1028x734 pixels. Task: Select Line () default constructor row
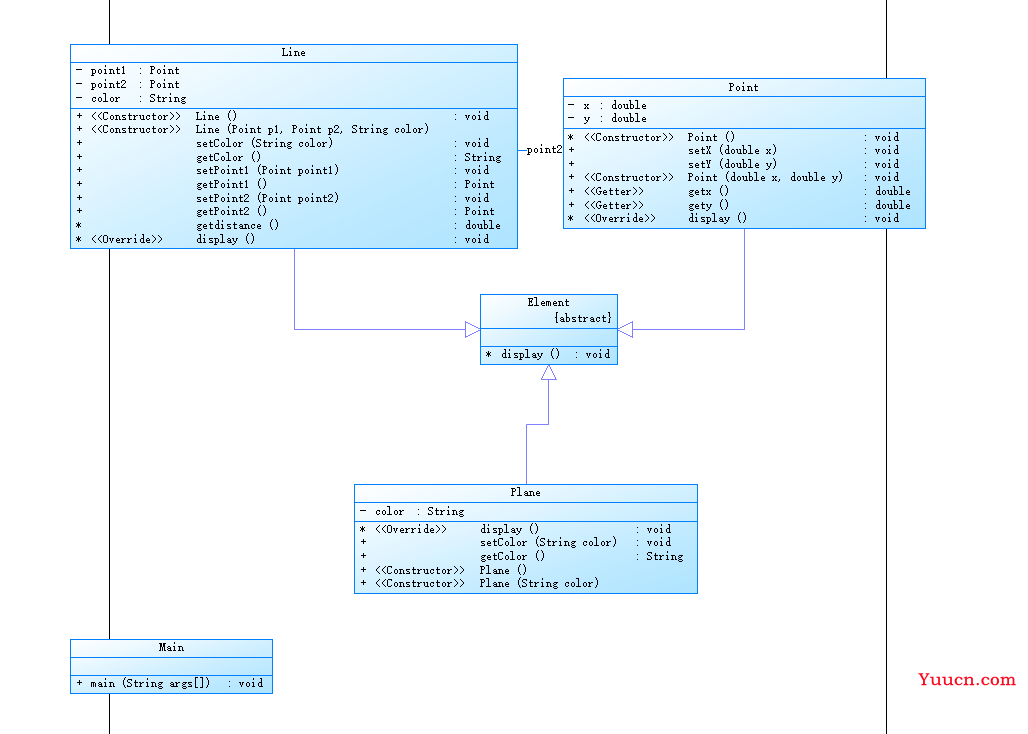coord(283,116)
